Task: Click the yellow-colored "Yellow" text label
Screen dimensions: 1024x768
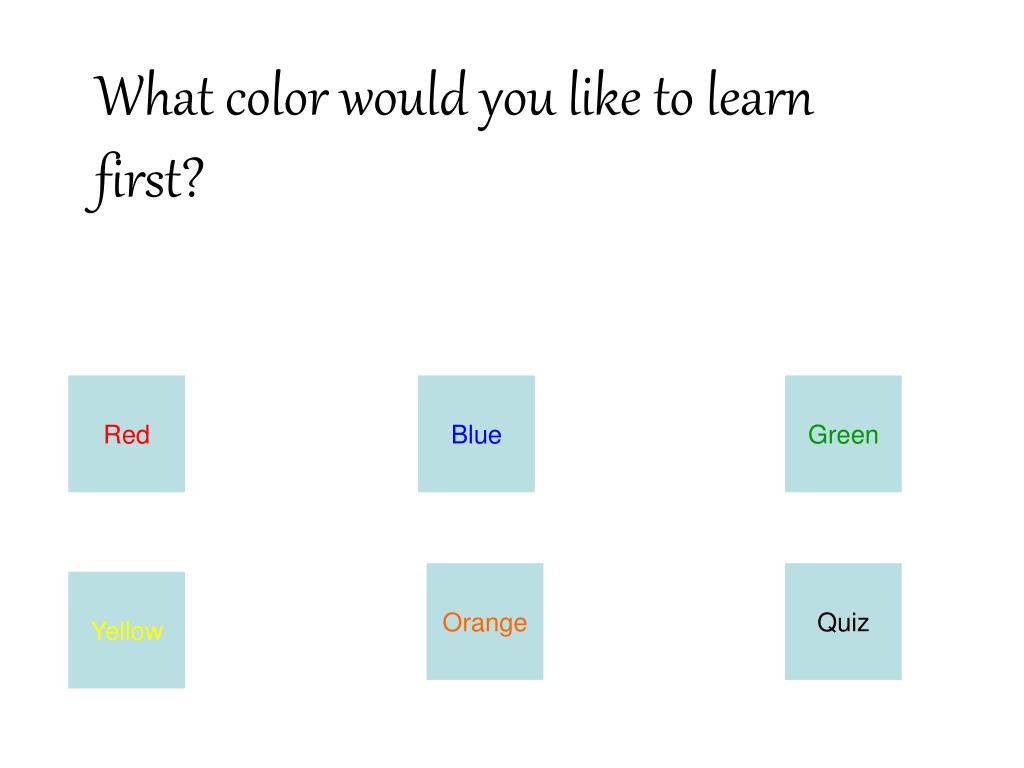Action: point(127,632)
